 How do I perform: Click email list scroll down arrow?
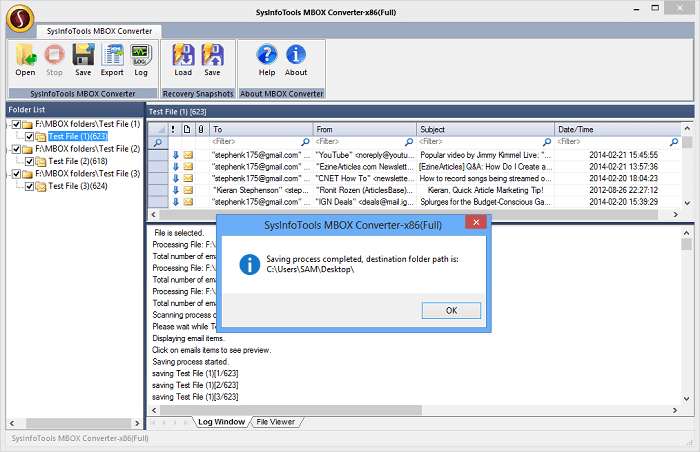(x=687, y=203)
